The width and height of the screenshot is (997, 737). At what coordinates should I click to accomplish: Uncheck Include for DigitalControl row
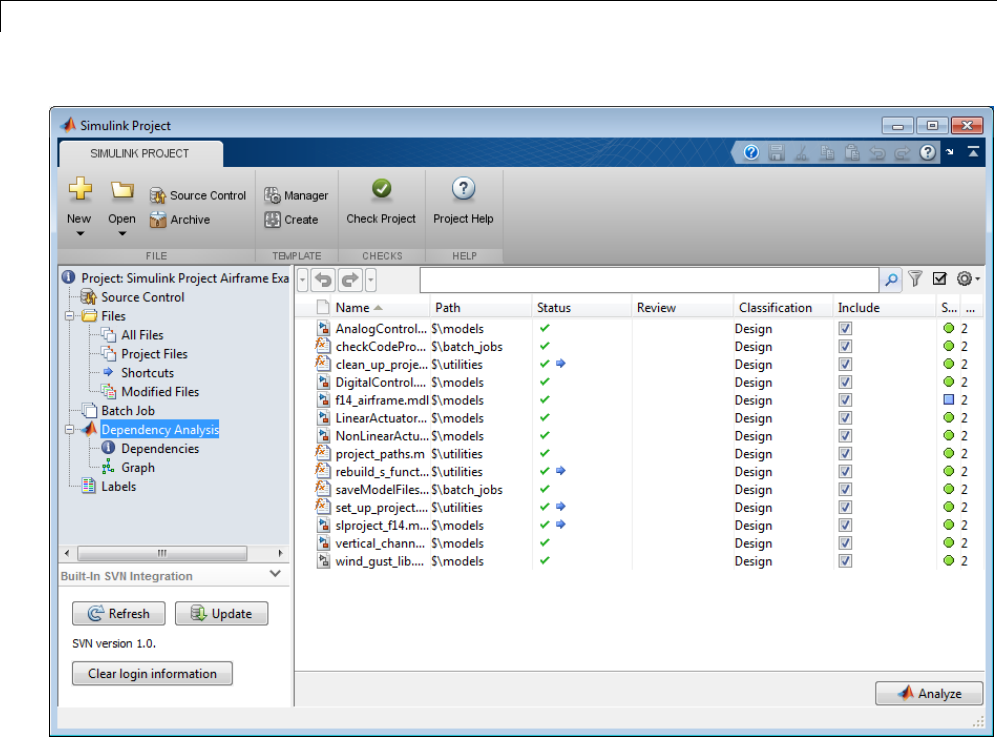(x=845, y=382)
